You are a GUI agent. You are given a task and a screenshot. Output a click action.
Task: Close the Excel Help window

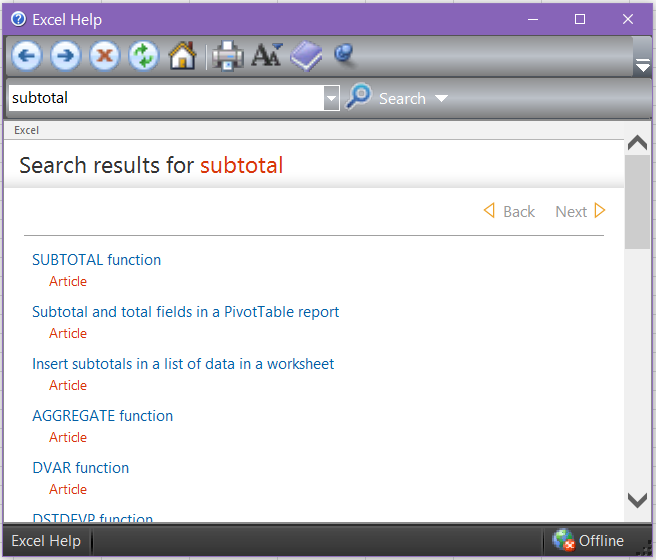click(x=628, y=19)
